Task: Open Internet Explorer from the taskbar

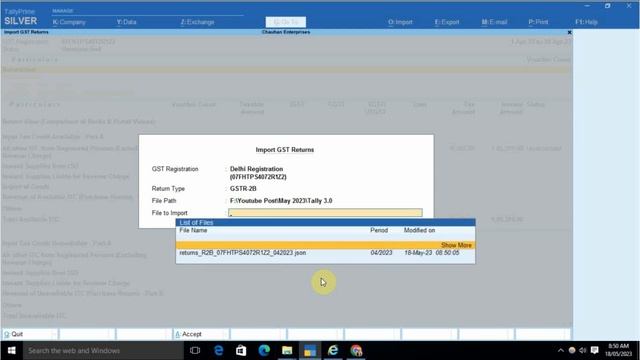Action: click(333, 351)
